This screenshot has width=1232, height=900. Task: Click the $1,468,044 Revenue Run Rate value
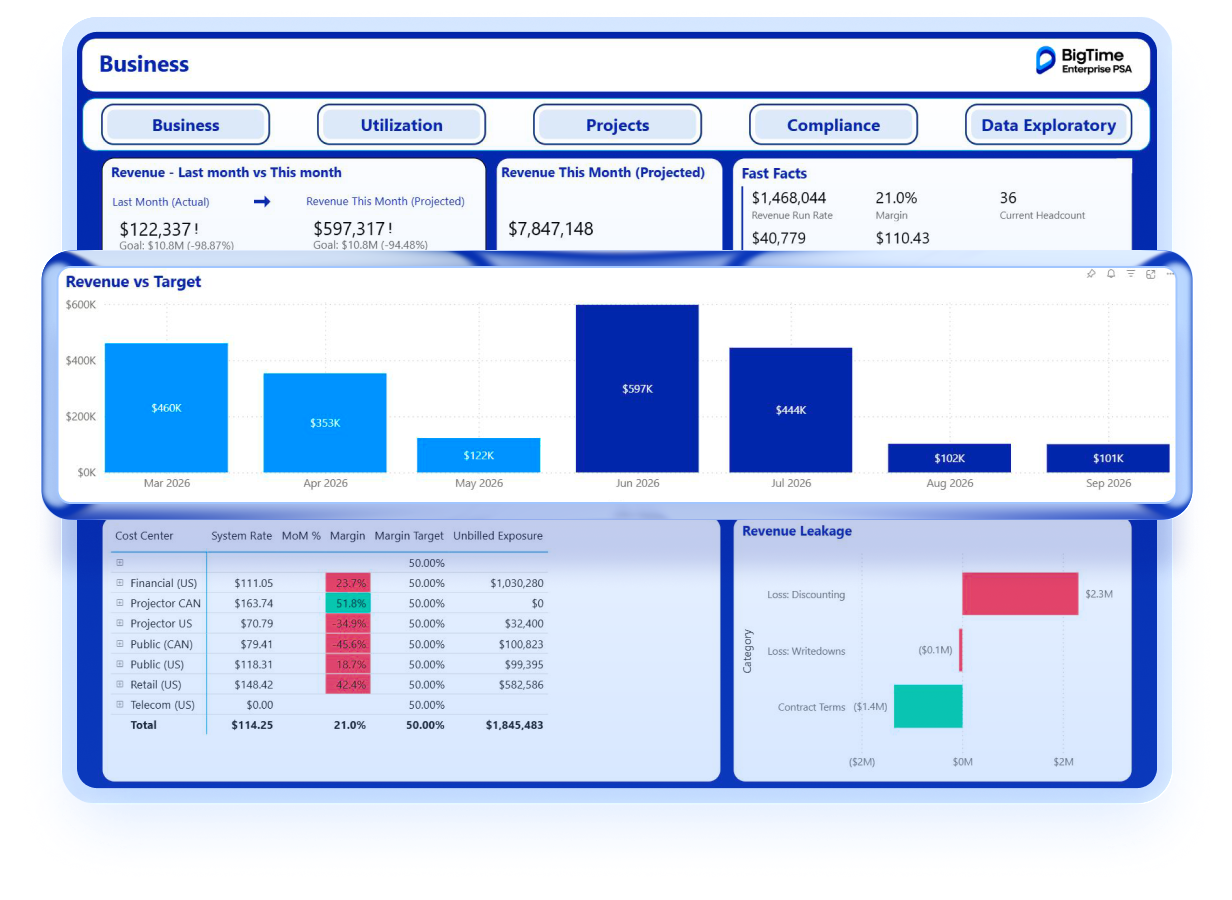(x=789, y=198)
